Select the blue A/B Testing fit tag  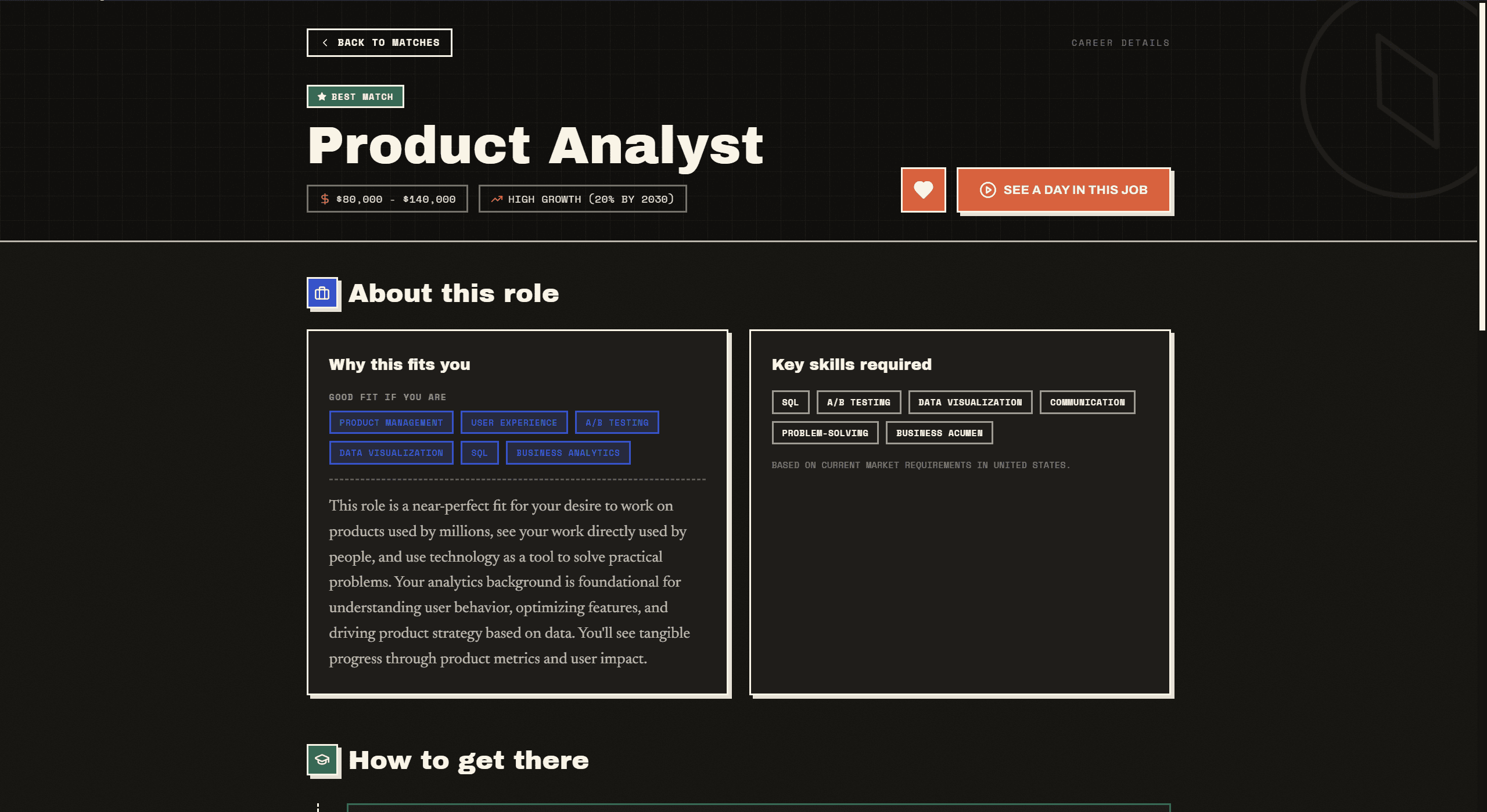(617, 423)
